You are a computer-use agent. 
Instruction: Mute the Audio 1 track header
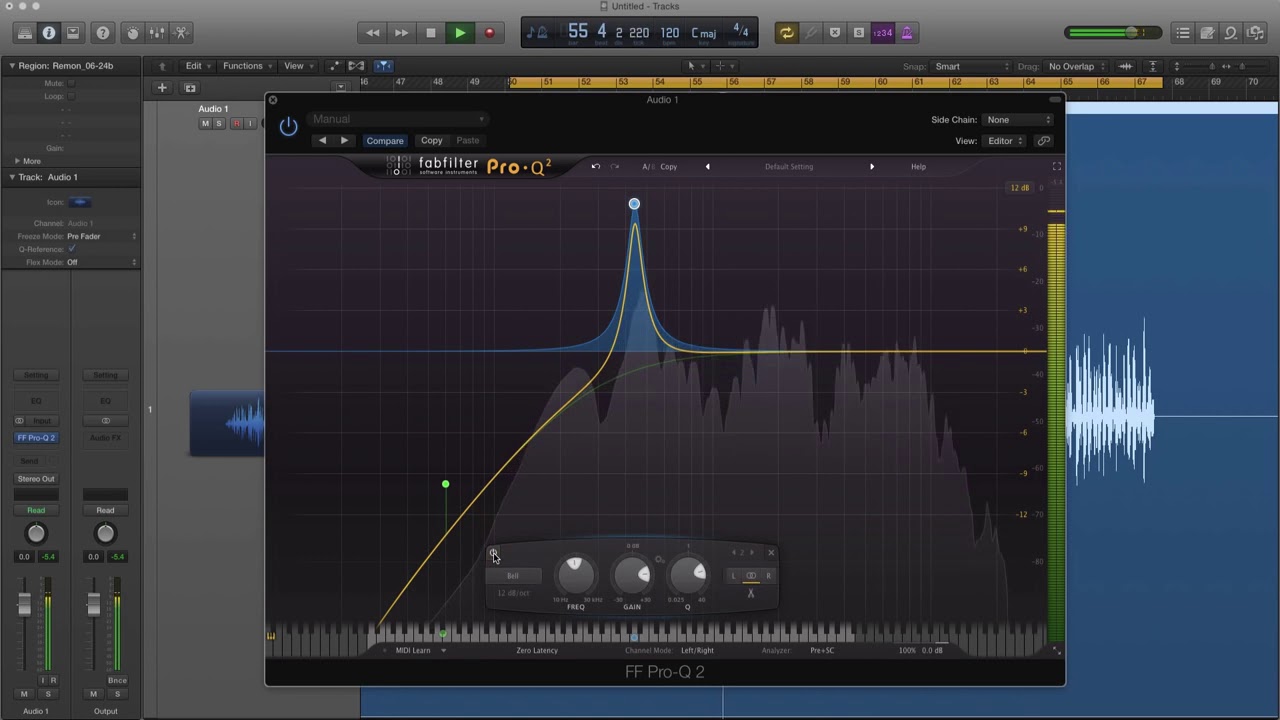pyautogui.click(x=205, y=124)
